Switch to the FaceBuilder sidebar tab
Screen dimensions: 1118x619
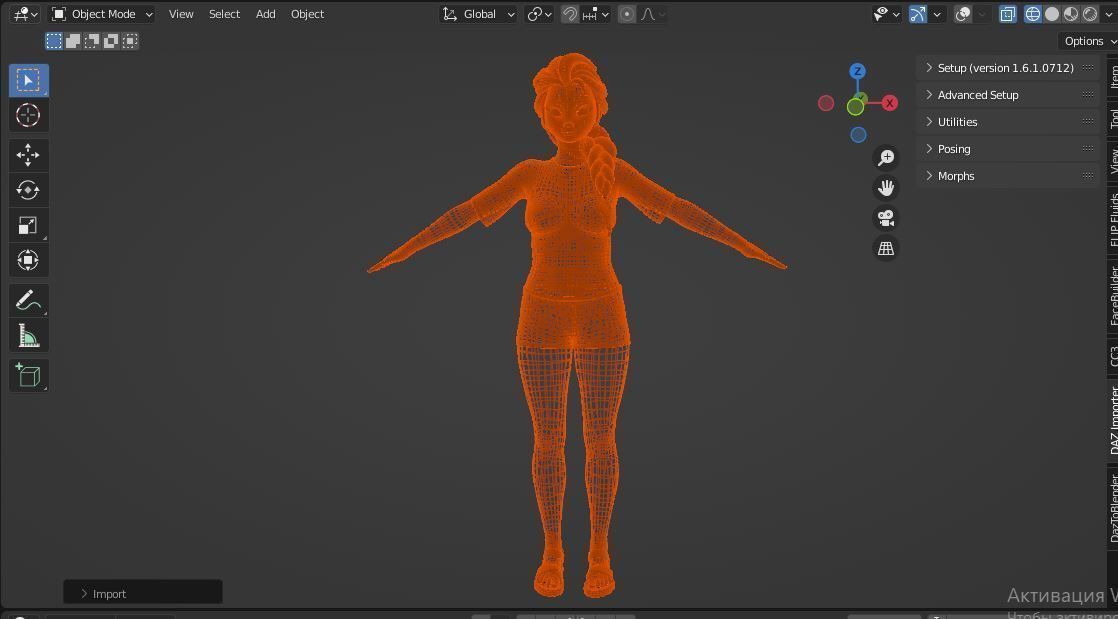tap(1113, 295)
